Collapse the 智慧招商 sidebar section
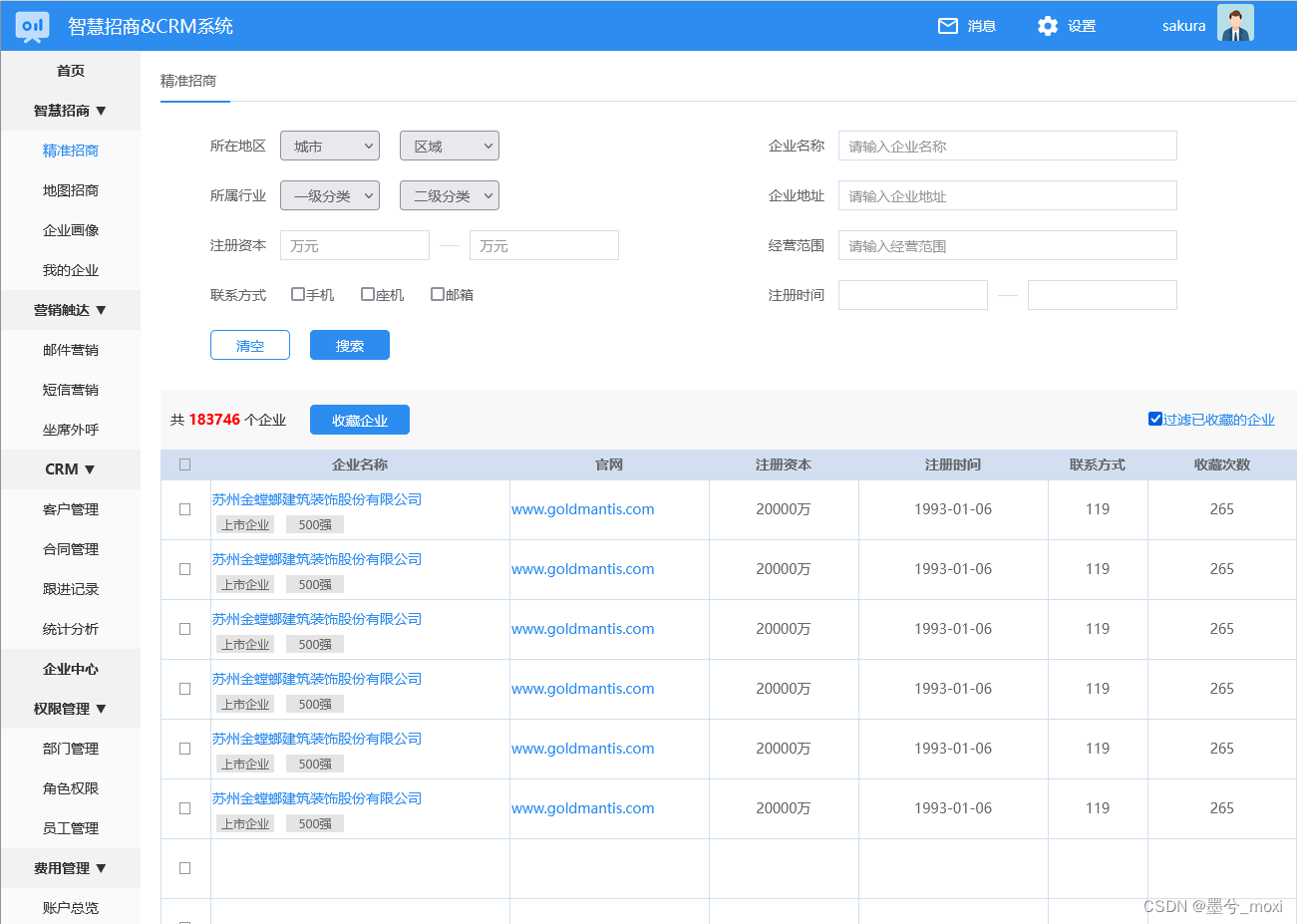The image size is (1297, 924). (71, 111)
